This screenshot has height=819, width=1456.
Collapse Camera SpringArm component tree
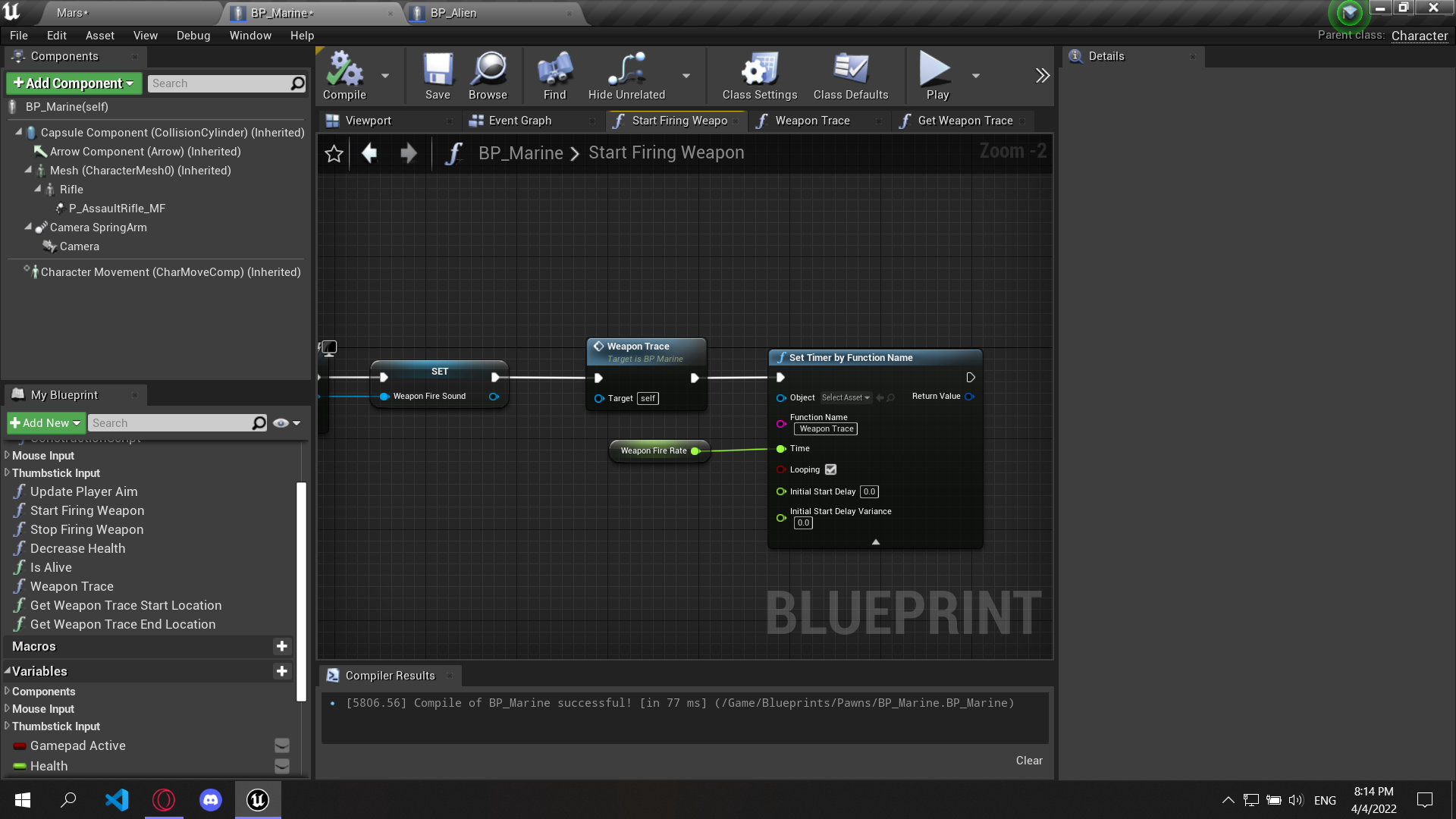pyautogui.click(x=28, y=227)
